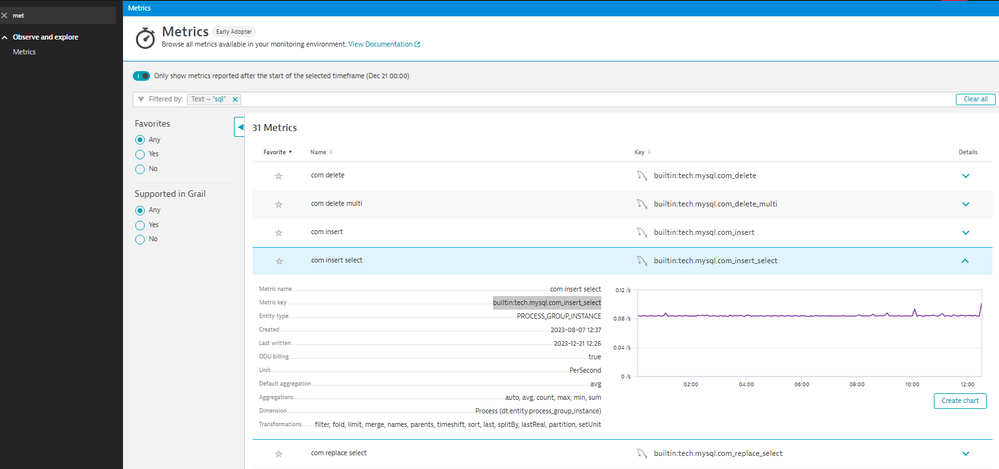Image resolution: width=999 pixels, height=469 pixels.
Task: Mark com insert as favorite
Action: pos(279,232)
